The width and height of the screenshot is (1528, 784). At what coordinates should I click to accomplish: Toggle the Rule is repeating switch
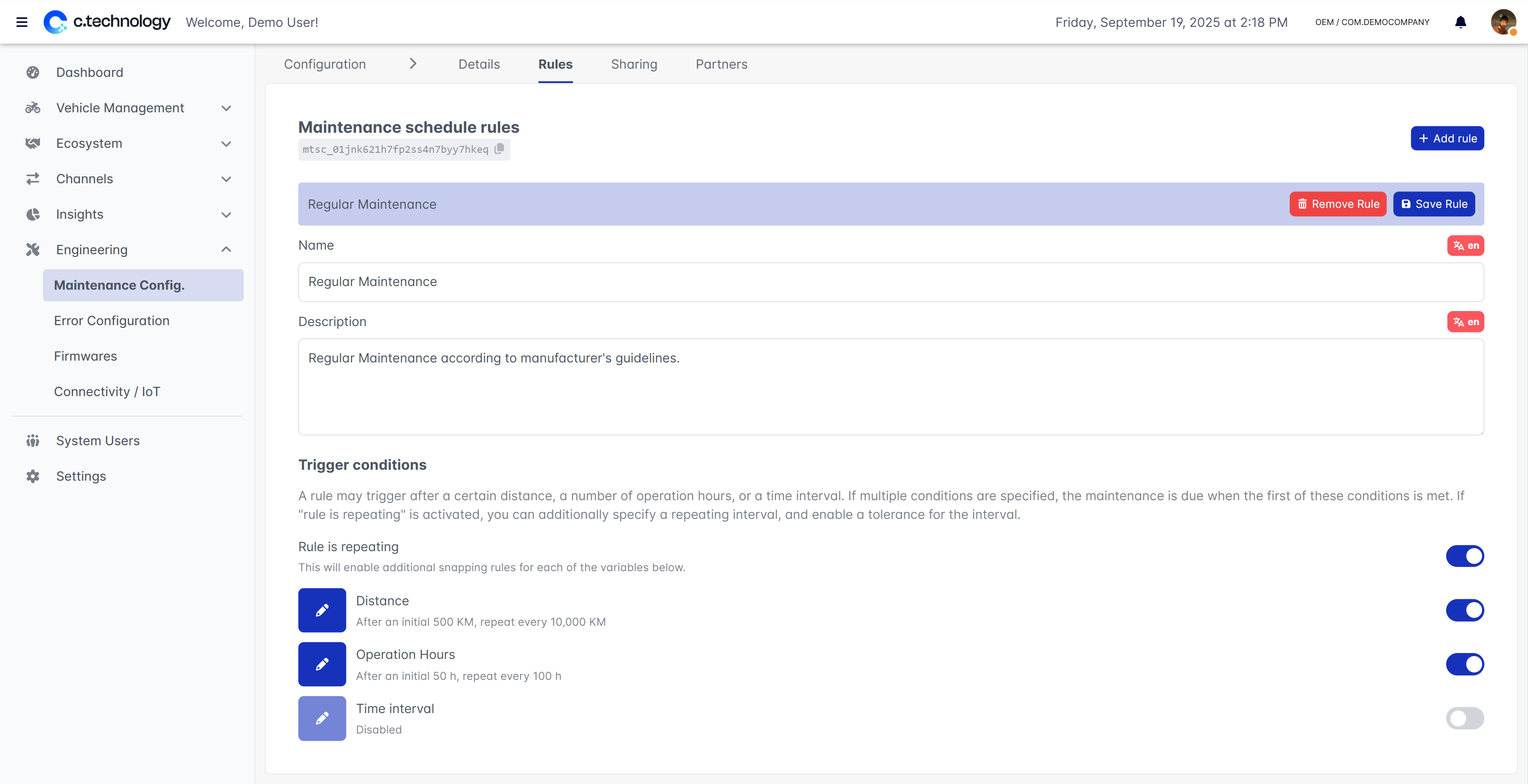coord(1464,556)
